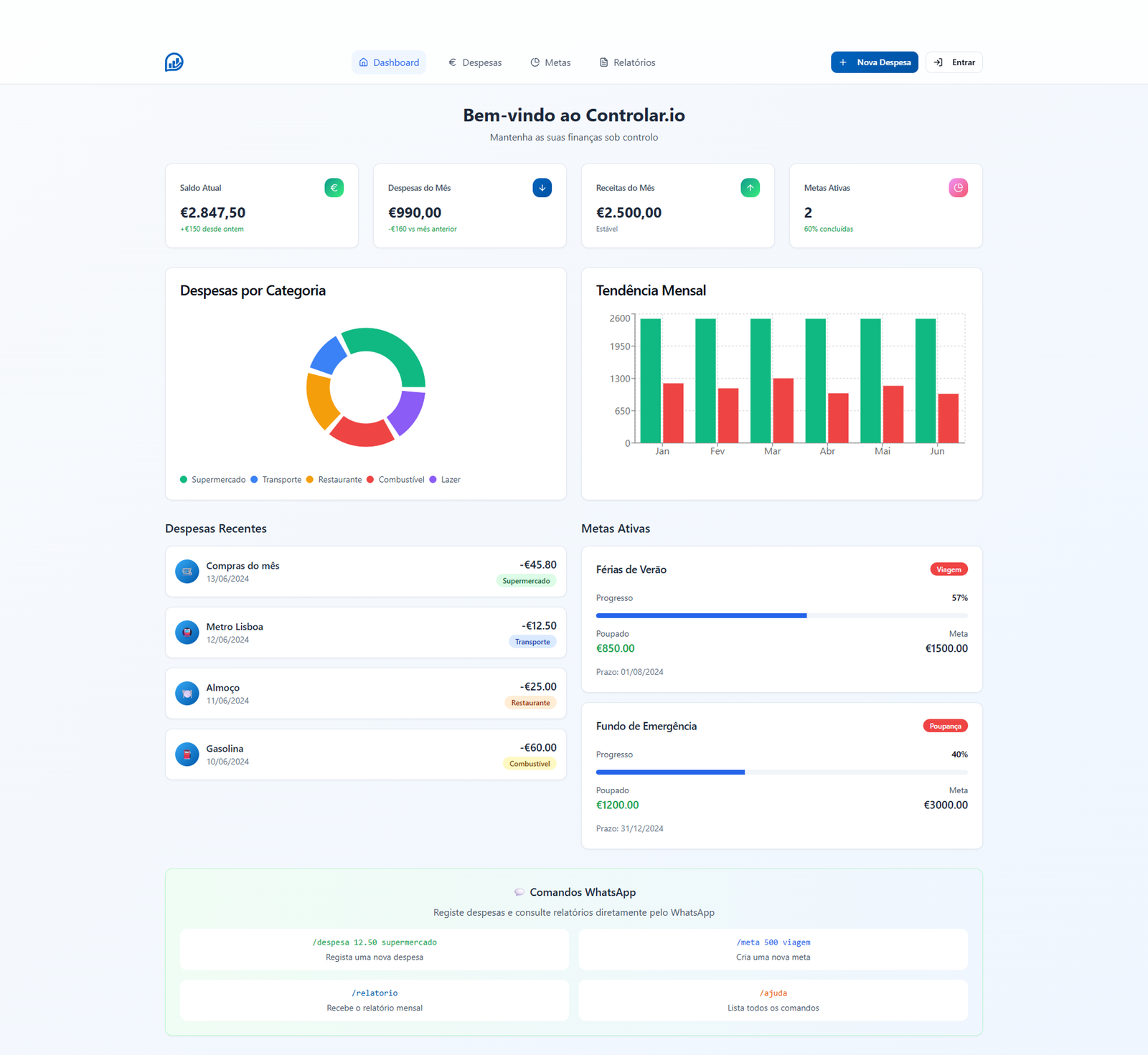Screen dimensions: 1148x1055
Task: Click the 60% concluídas text
Action: click(x=829, y=230)
